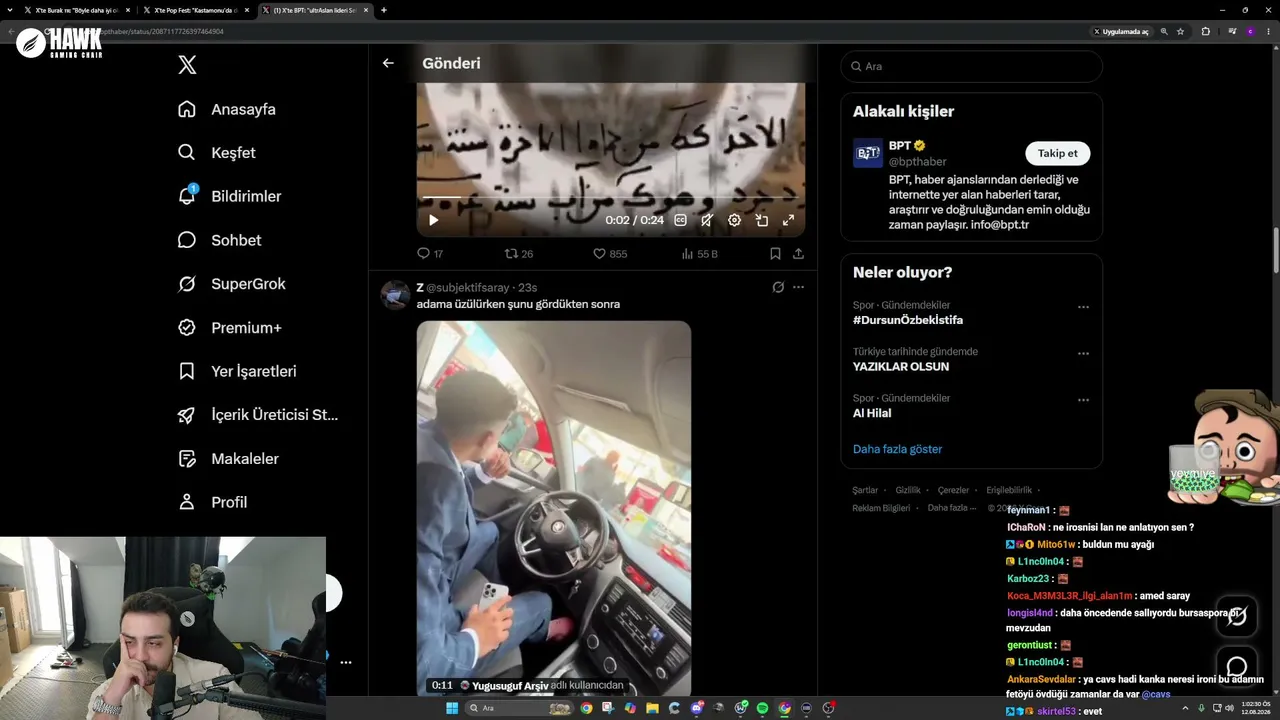1280x720 pixels.
Task: Open the car video in the reply
Action: click(554, 508)
